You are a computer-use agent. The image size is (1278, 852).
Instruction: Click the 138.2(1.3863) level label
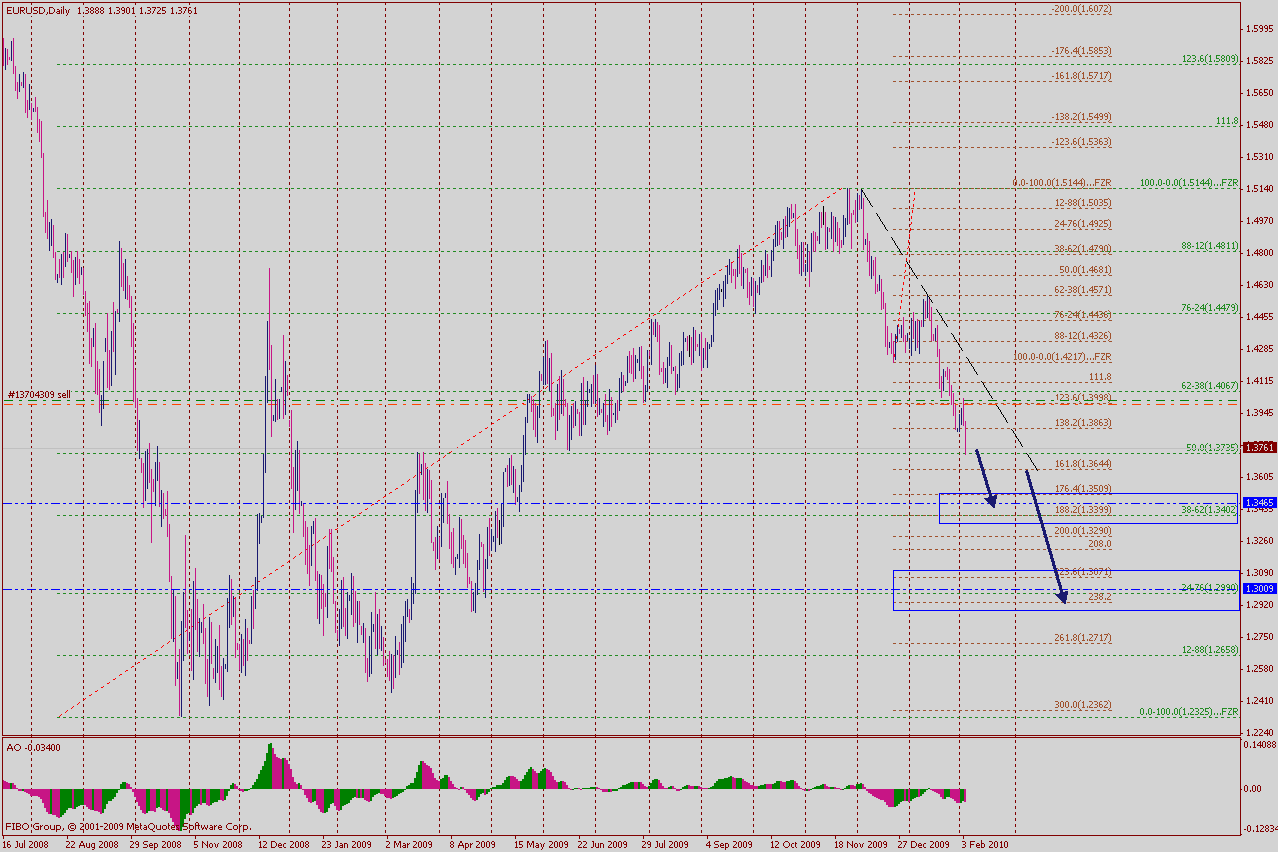point(1084,423)
